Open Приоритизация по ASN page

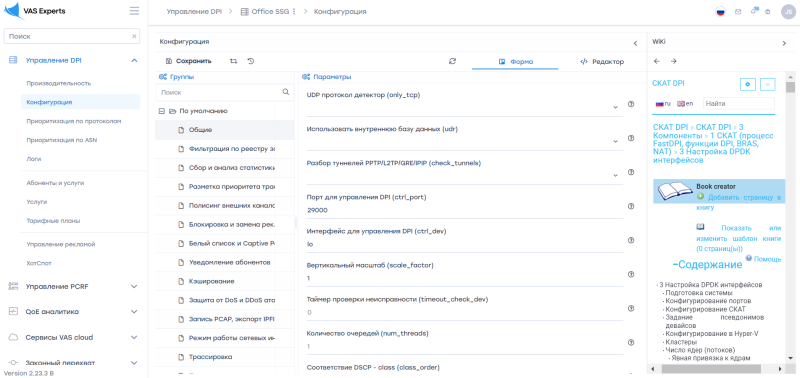tap(61, 140)
